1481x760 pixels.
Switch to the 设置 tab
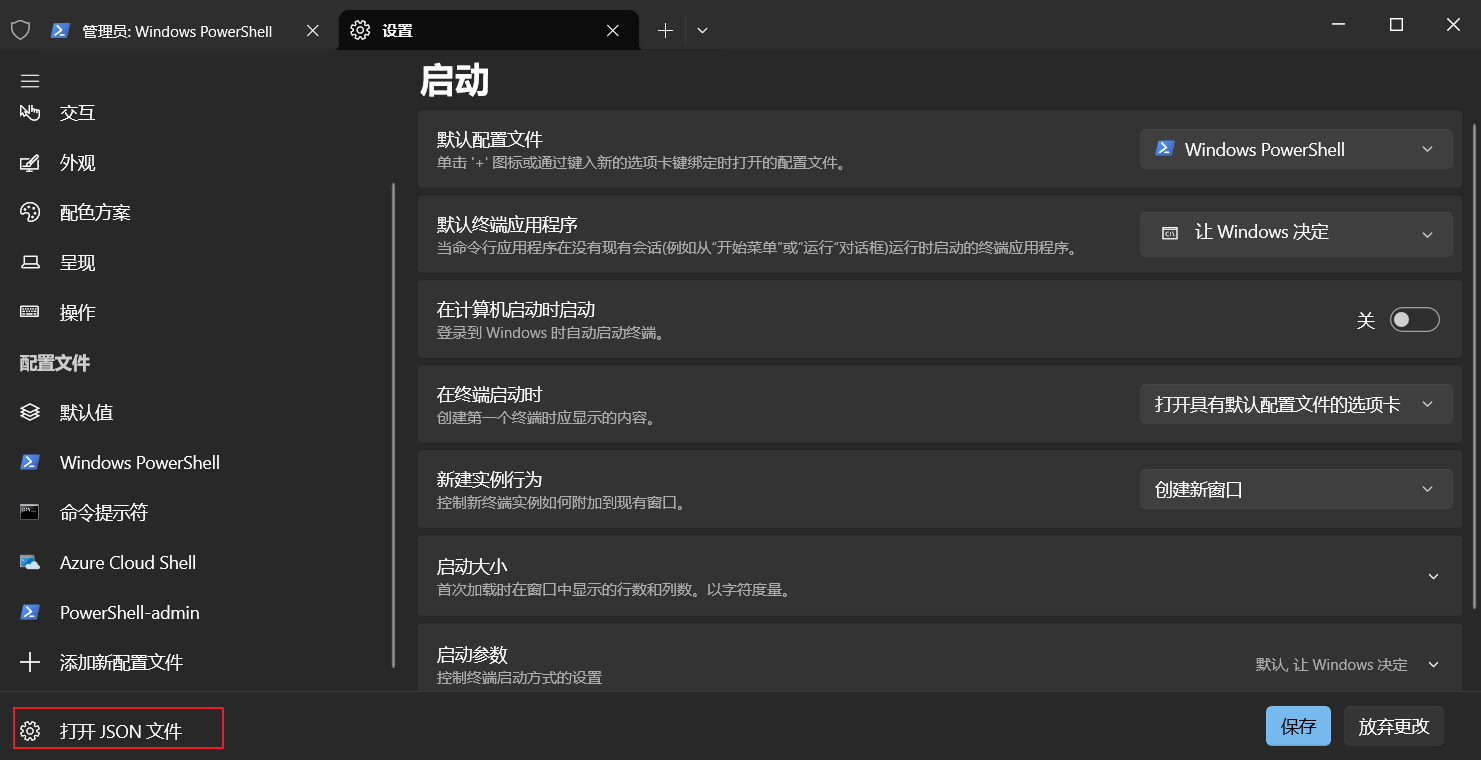coord(488,30)
